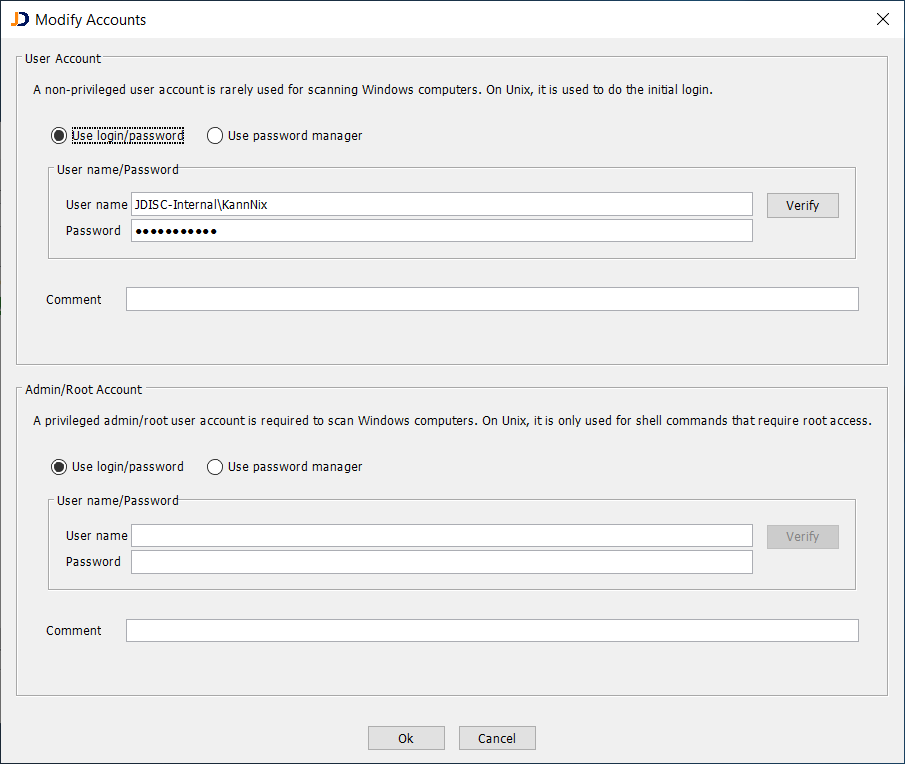Screen dimensions: 905x764
Task: Select "Use password manager" for Admin/Root Account
Action: pyautogui.click(x=215, y=466)
